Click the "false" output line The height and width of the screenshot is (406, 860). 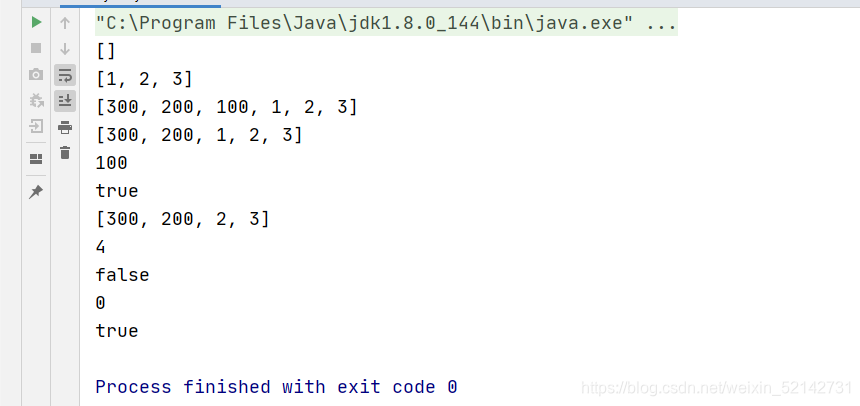122,275
